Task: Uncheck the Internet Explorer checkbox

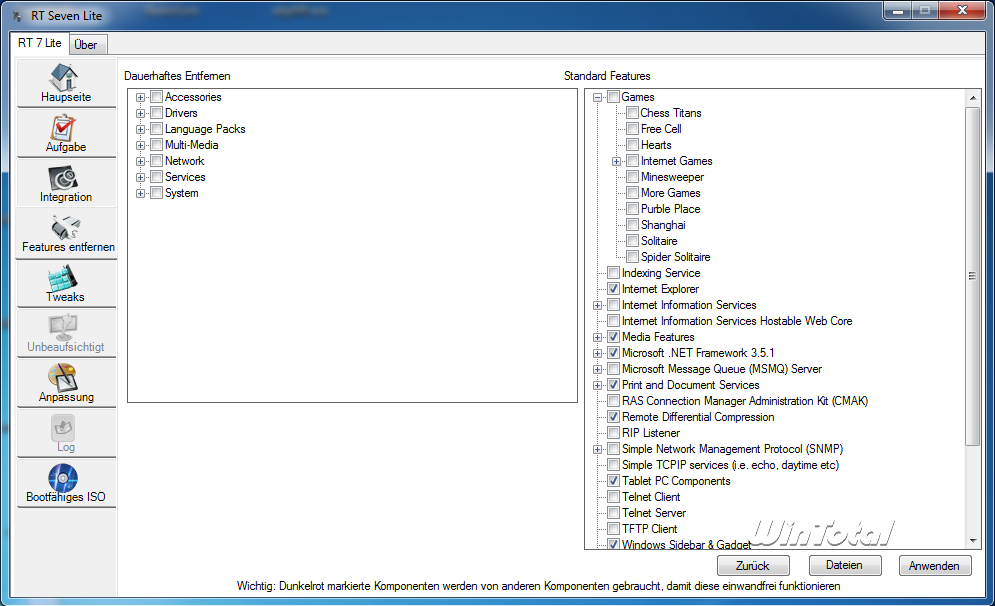Action: (614, 289)
